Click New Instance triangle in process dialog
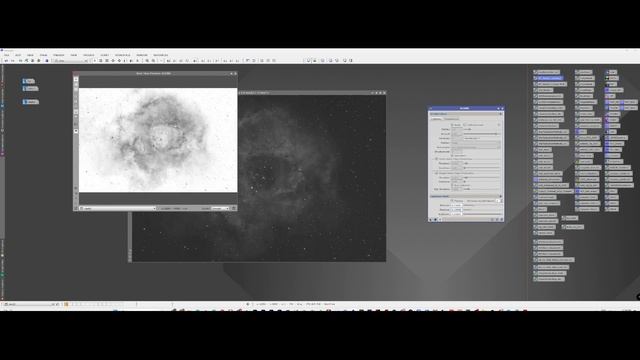This screenshot has width=640, height=360. 431,220
